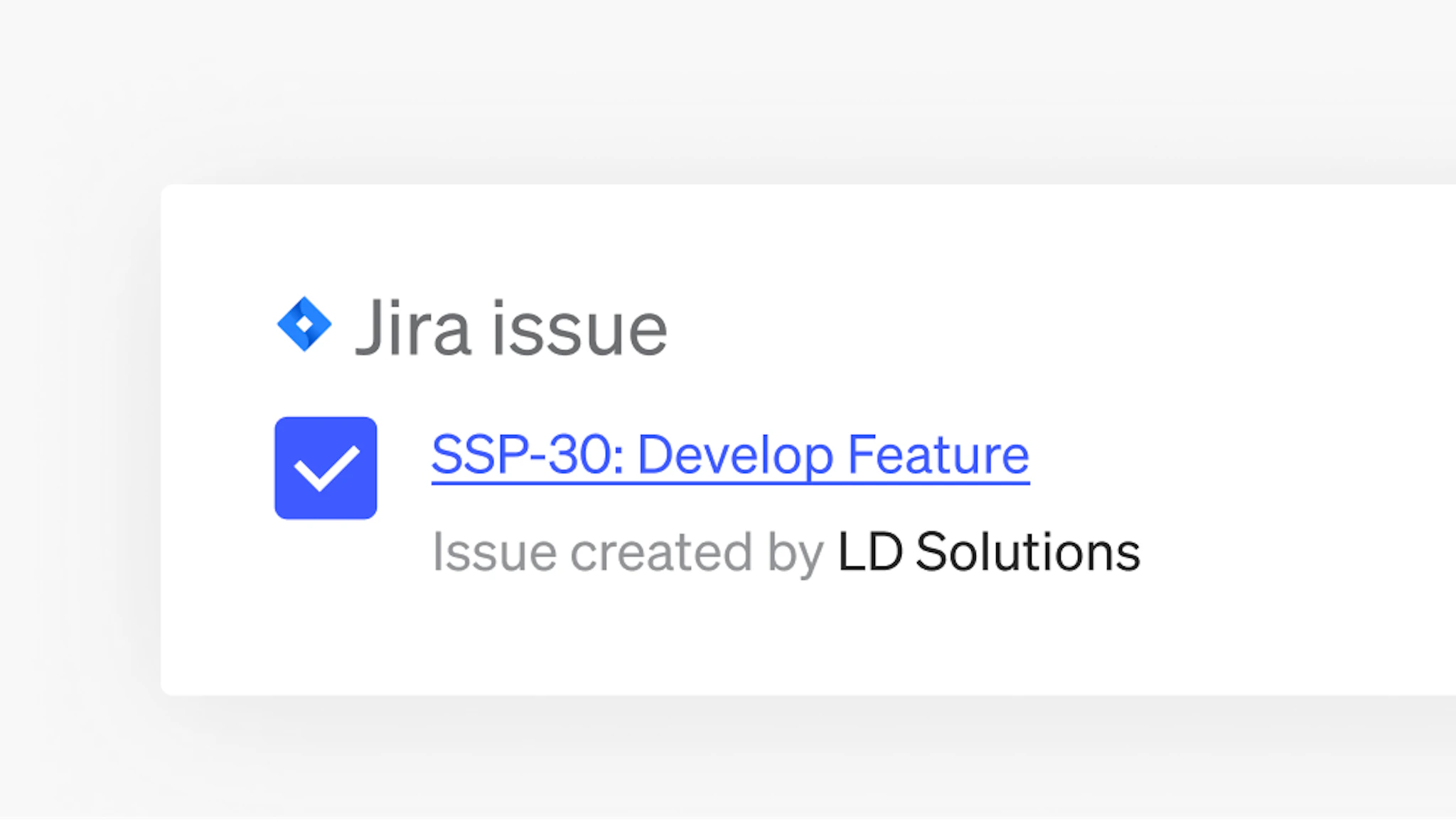Open the SSP-30: Develop Feature link

730,455
